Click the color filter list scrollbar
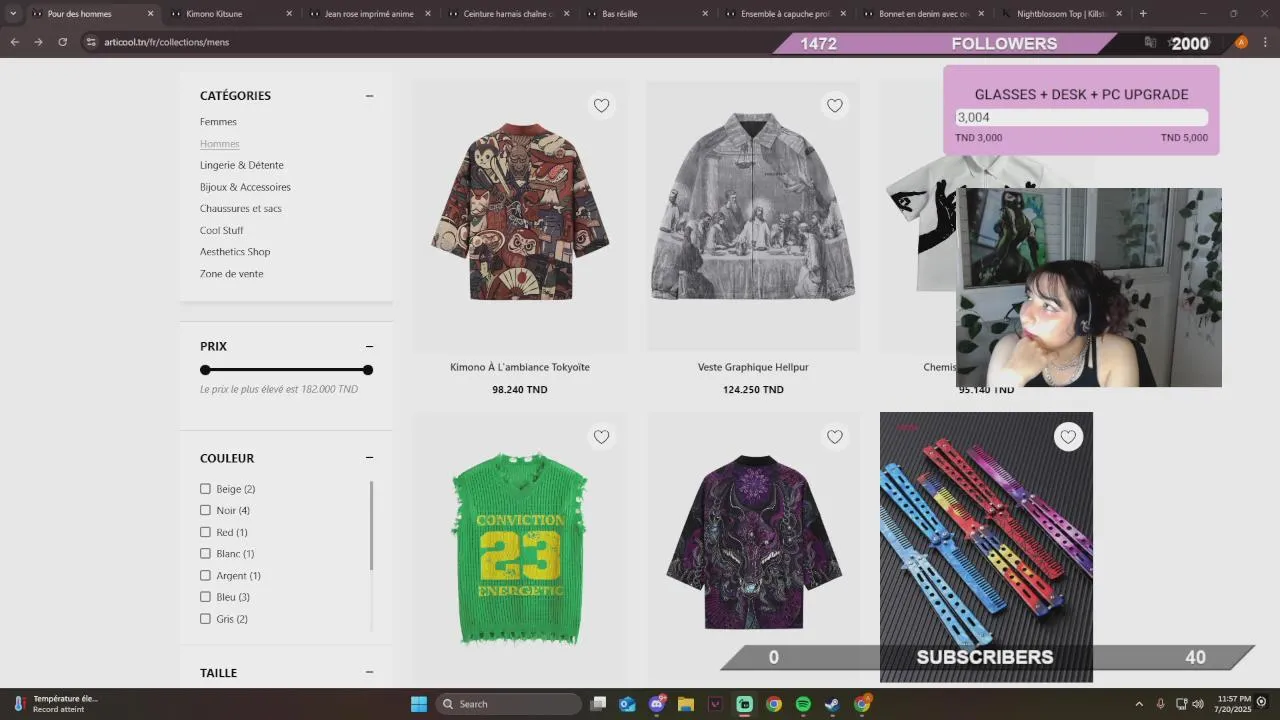Screen dimensions: 1280x720 [372, 526]
